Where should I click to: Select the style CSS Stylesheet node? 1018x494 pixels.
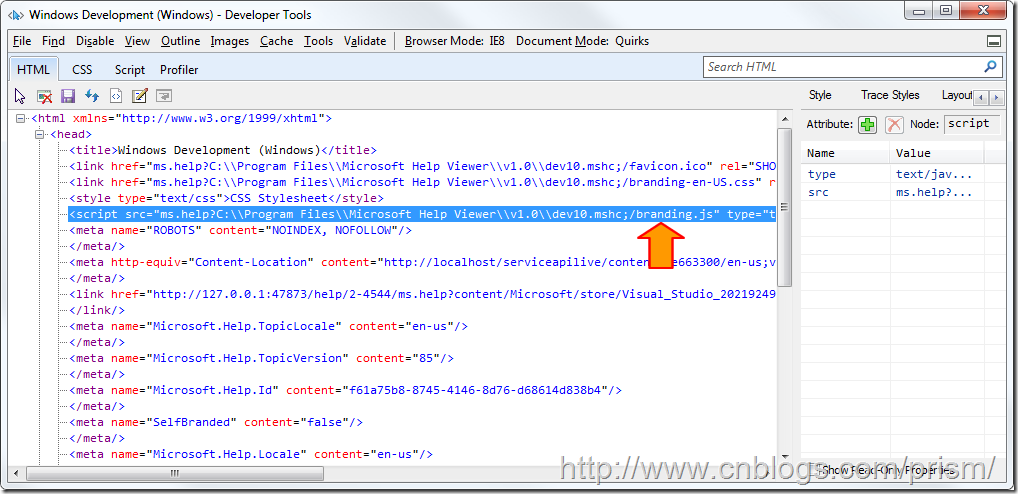226,198
